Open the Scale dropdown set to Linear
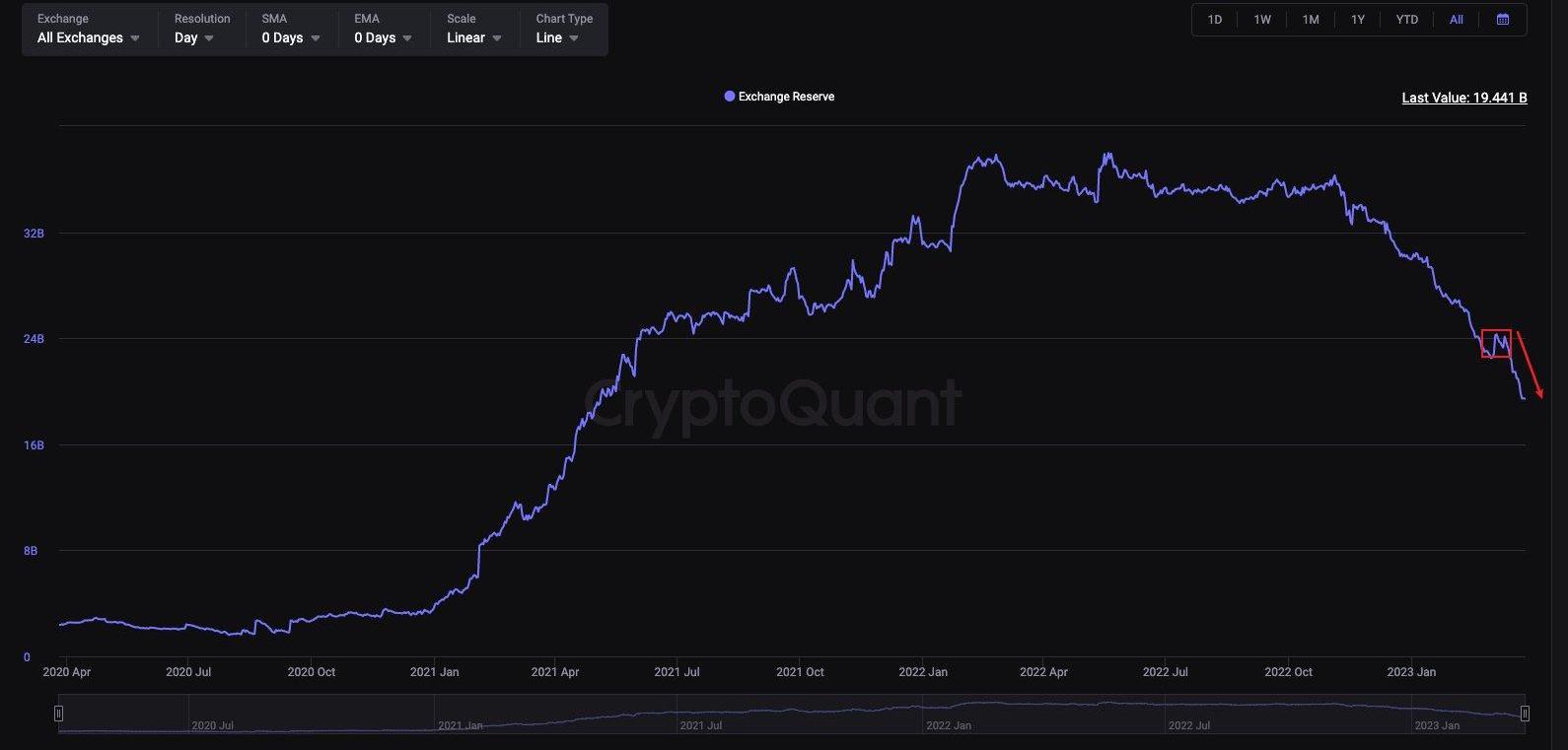 [x=474, y=37]
